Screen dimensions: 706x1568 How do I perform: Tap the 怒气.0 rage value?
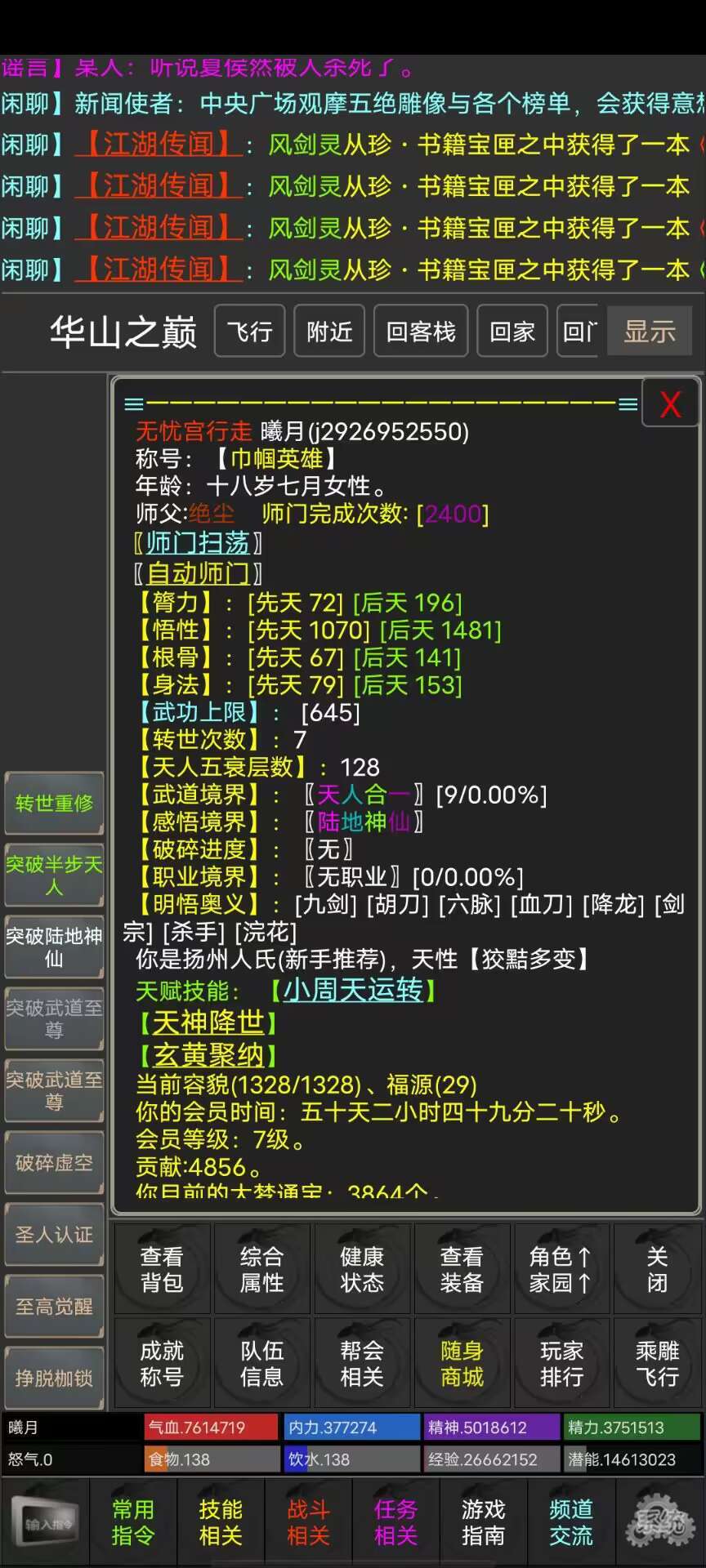(x=30, y=1459)
